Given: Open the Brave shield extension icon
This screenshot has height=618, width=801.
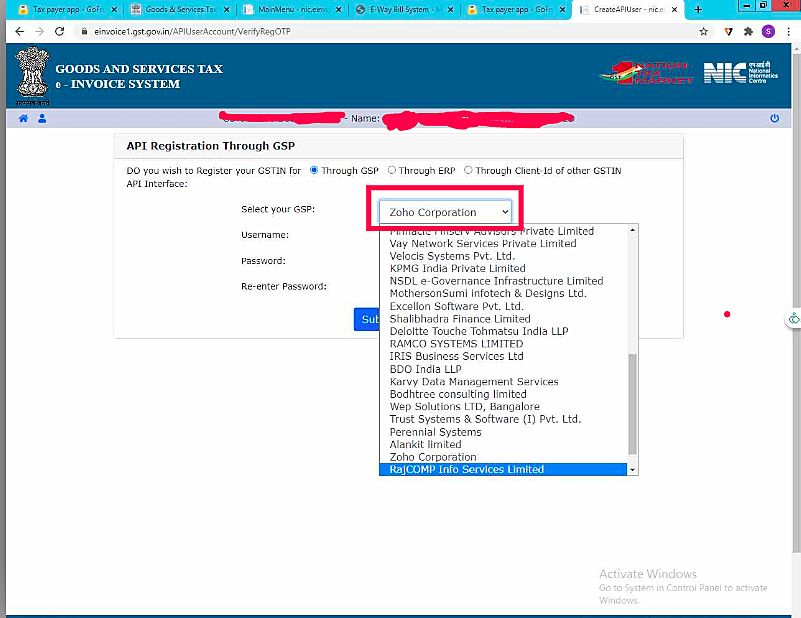Looking at the screenshot, I should (x=728, y=32).
